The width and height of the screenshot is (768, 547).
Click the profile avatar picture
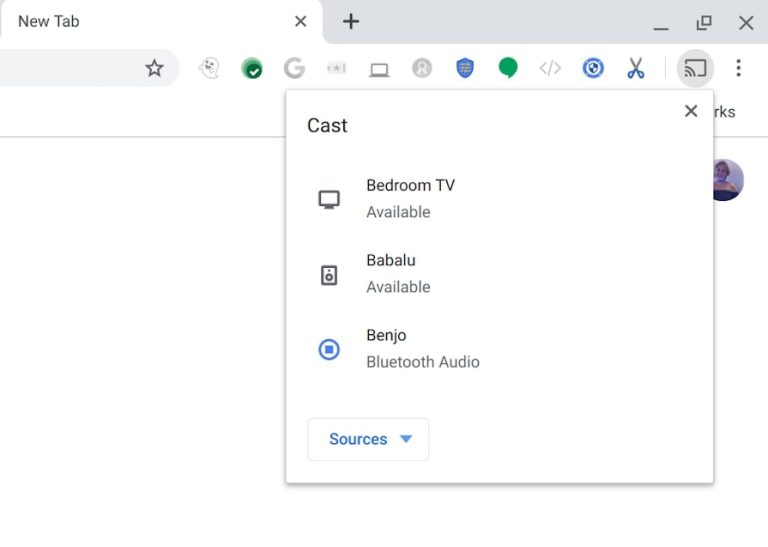point(728,180)
